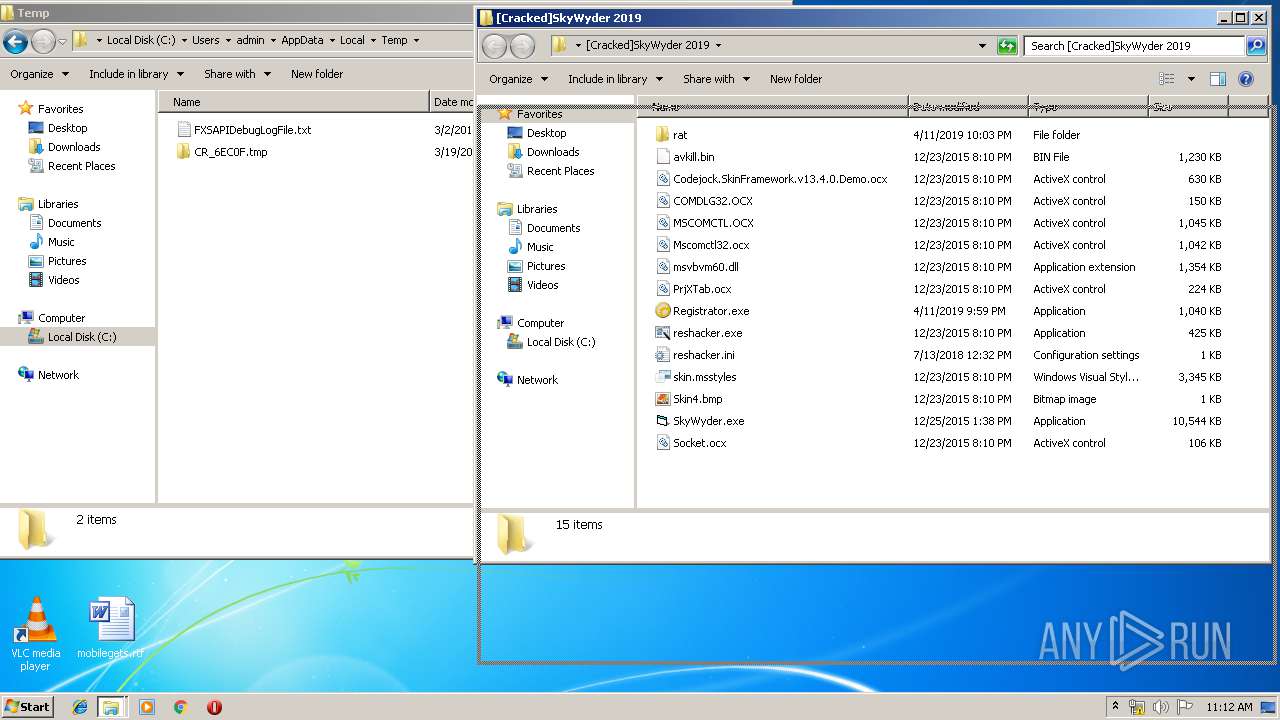1280x720 pixels.
Task: Select the SkyWyder.exe application icon
Action: pyautogui.click(x=662, y=421)
